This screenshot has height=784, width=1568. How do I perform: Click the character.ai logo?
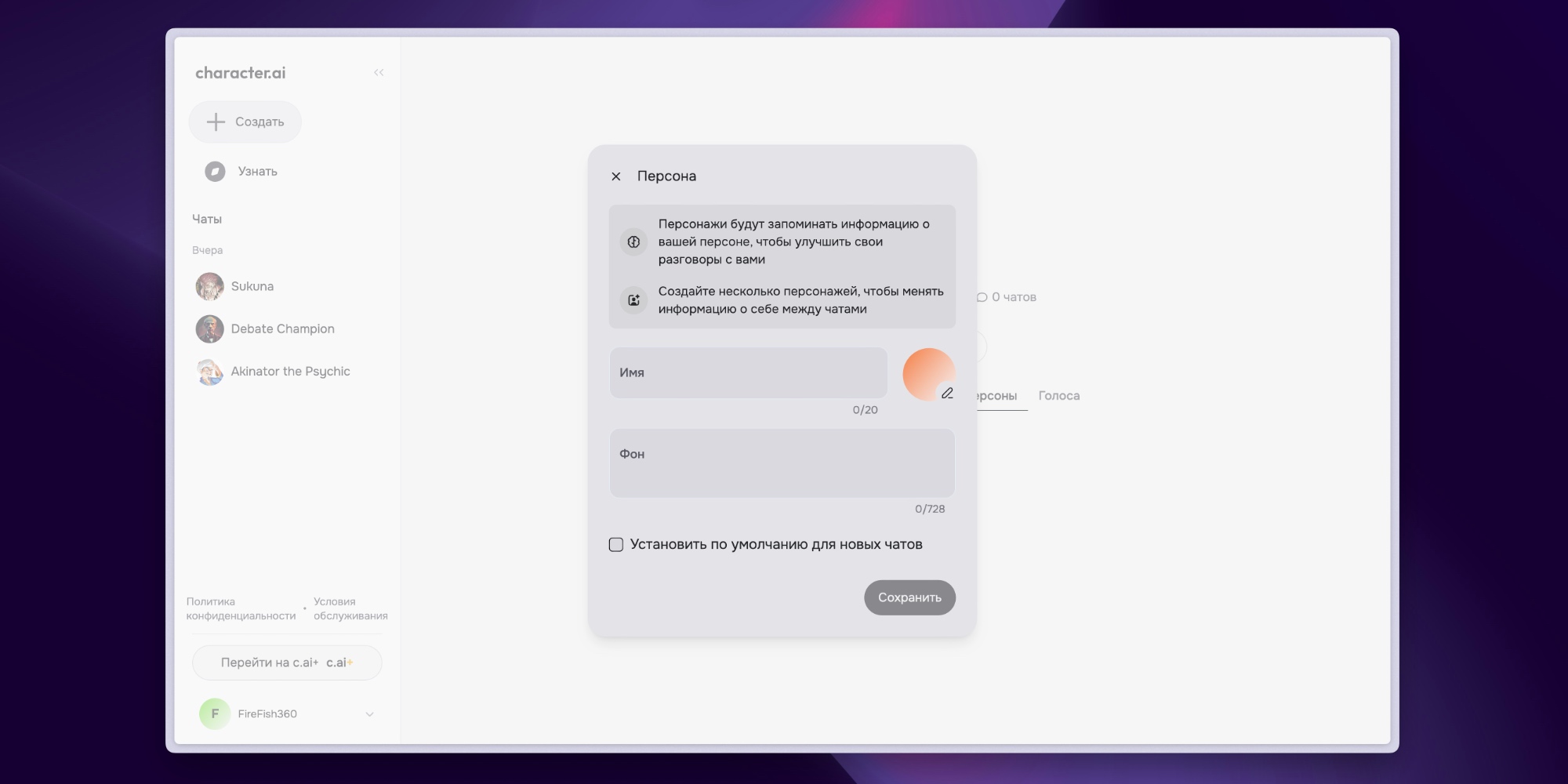(x=240, y=73)
